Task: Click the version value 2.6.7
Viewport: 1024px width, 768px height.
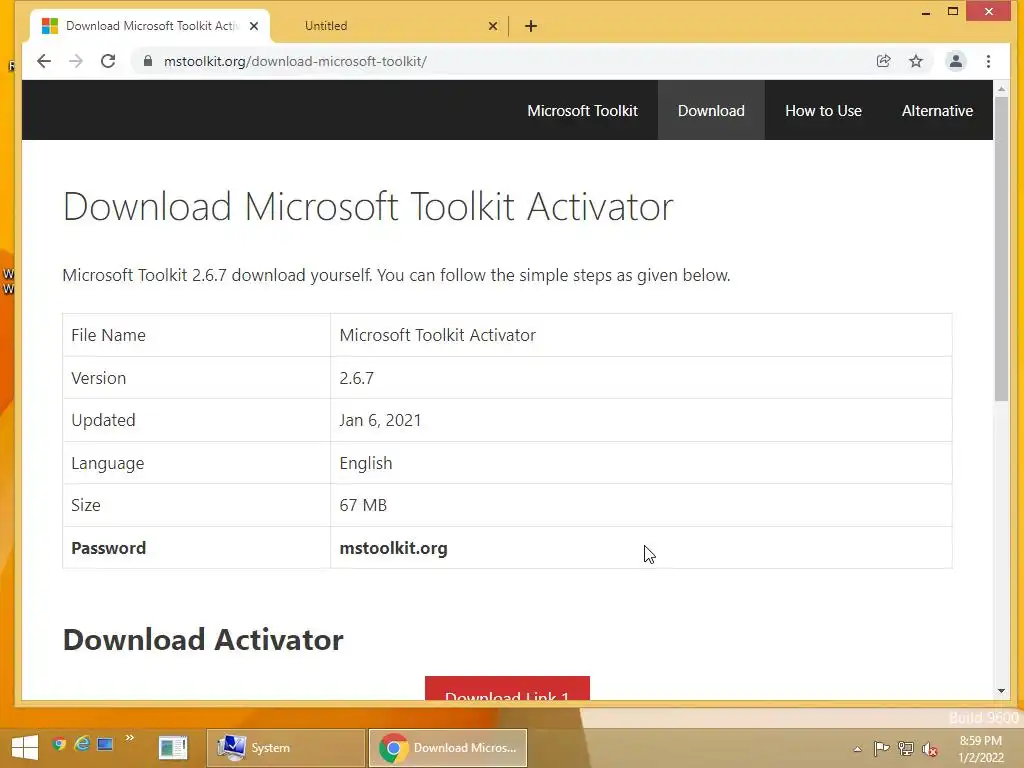Action: pyautogui.click(x=357, y=378)
